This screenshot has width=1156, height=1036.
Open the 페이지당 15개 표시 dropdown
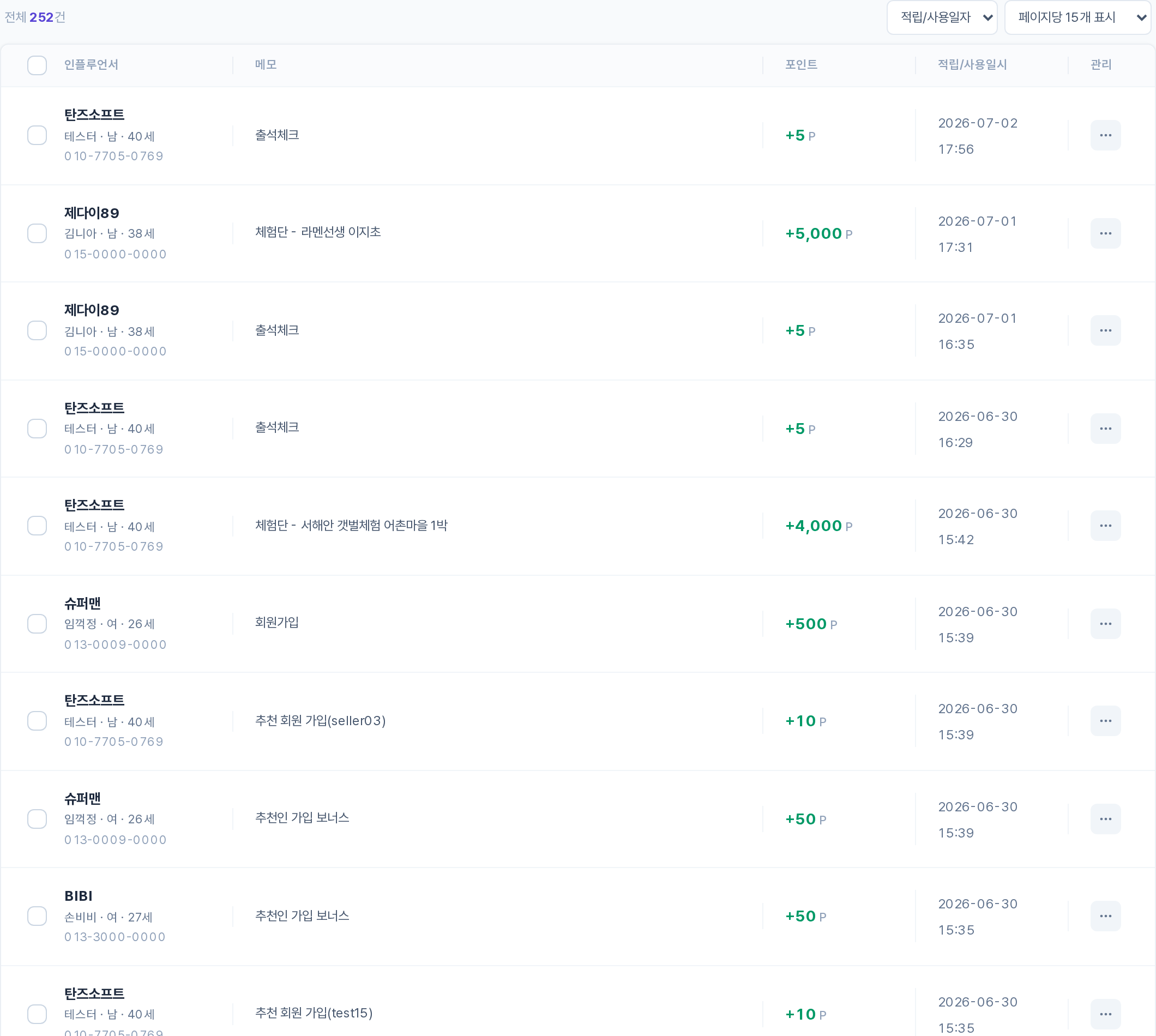(x=1077, y=17)
